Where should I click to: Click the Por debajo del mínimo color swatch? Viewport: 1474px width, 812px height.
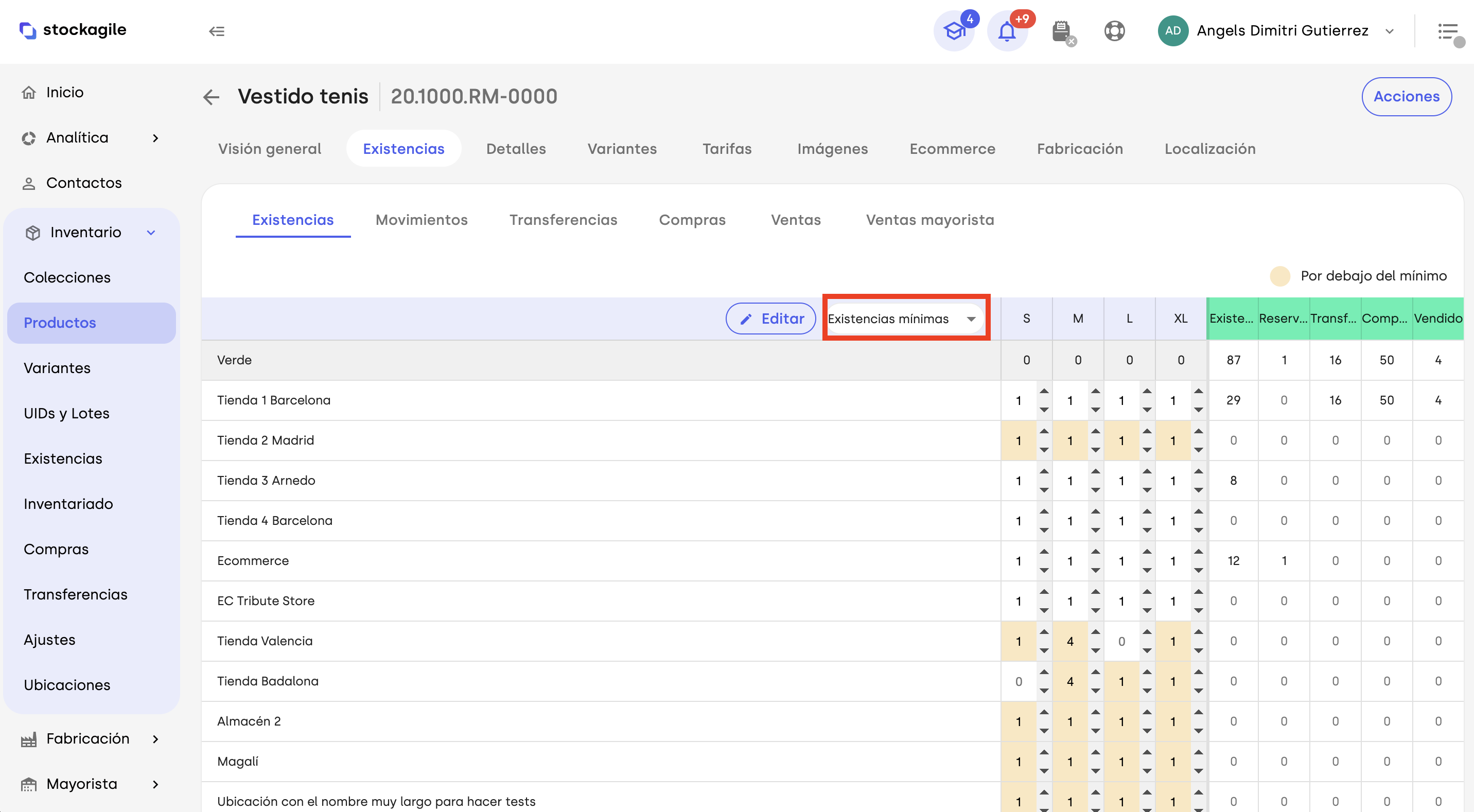[x=1280, y=276]
